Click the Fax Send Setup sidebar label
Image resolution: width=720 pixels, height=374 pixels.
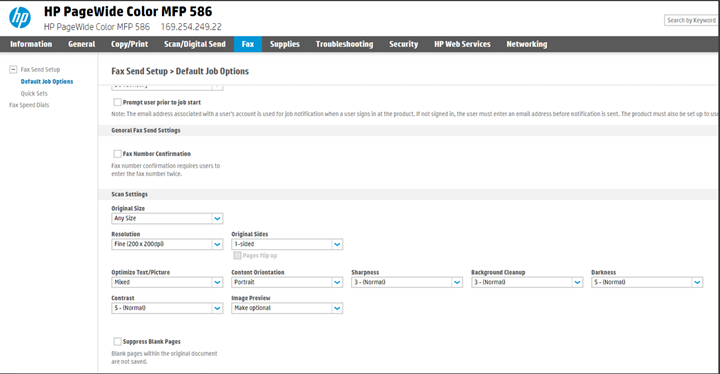40,69
